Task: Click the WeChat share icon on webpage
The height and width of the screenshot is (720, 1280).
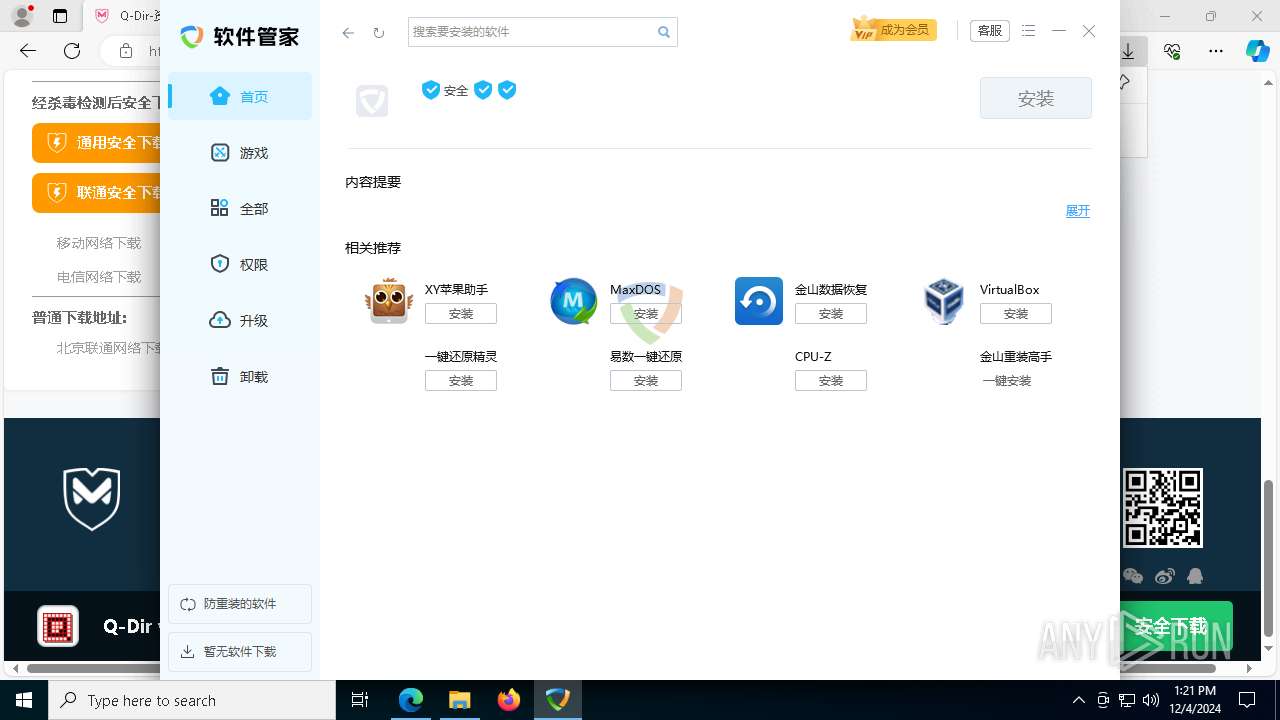Action: coord(1133,576)
